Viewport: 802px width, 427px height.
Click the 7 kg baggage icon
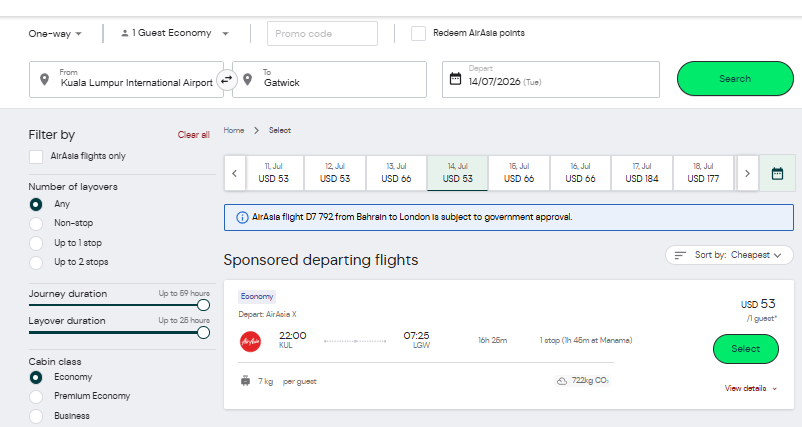[246, 381]
